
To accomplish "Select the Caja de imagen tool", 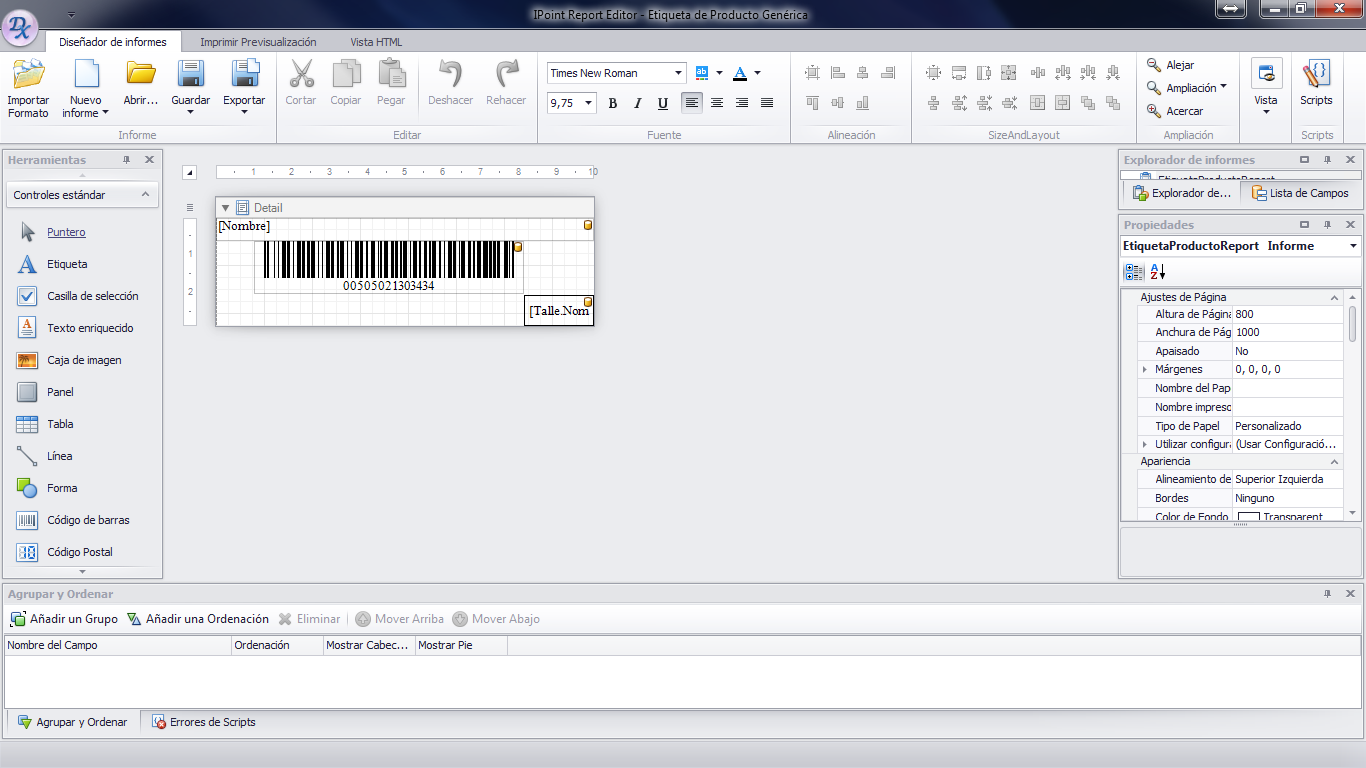I will [x=84, y=360].
